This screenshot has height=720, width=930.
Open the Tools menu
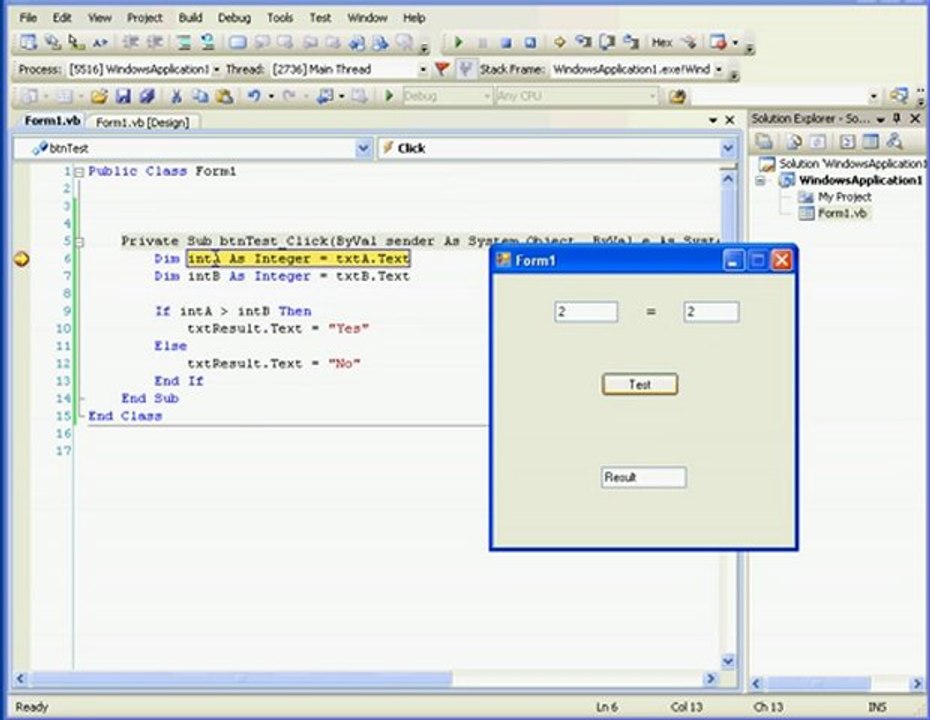pos(279,18)
